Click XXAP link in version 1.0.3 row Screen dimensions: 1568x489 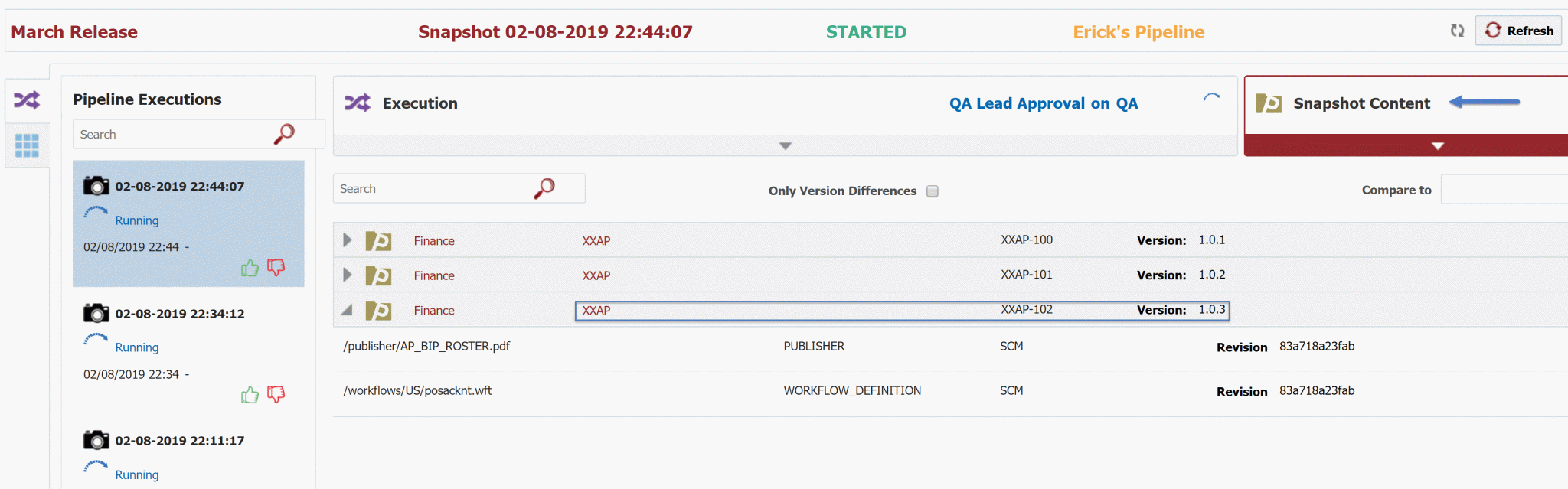click(596, 311)
